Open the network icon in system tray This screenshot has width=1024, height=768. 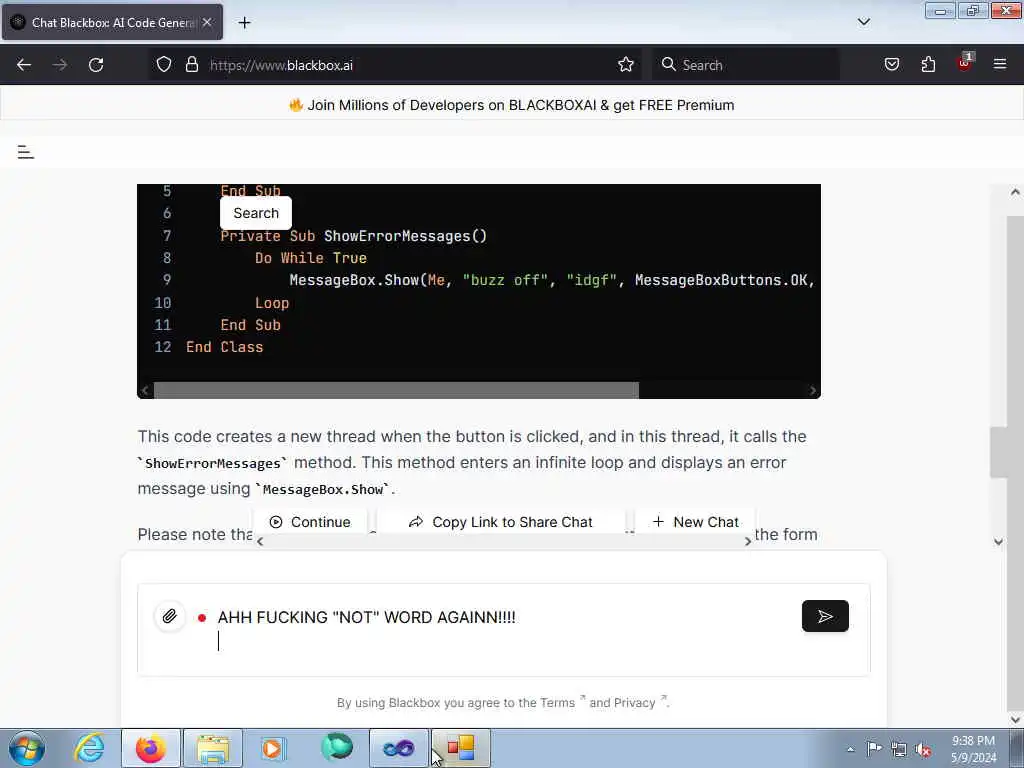click(x=899, y=749)
